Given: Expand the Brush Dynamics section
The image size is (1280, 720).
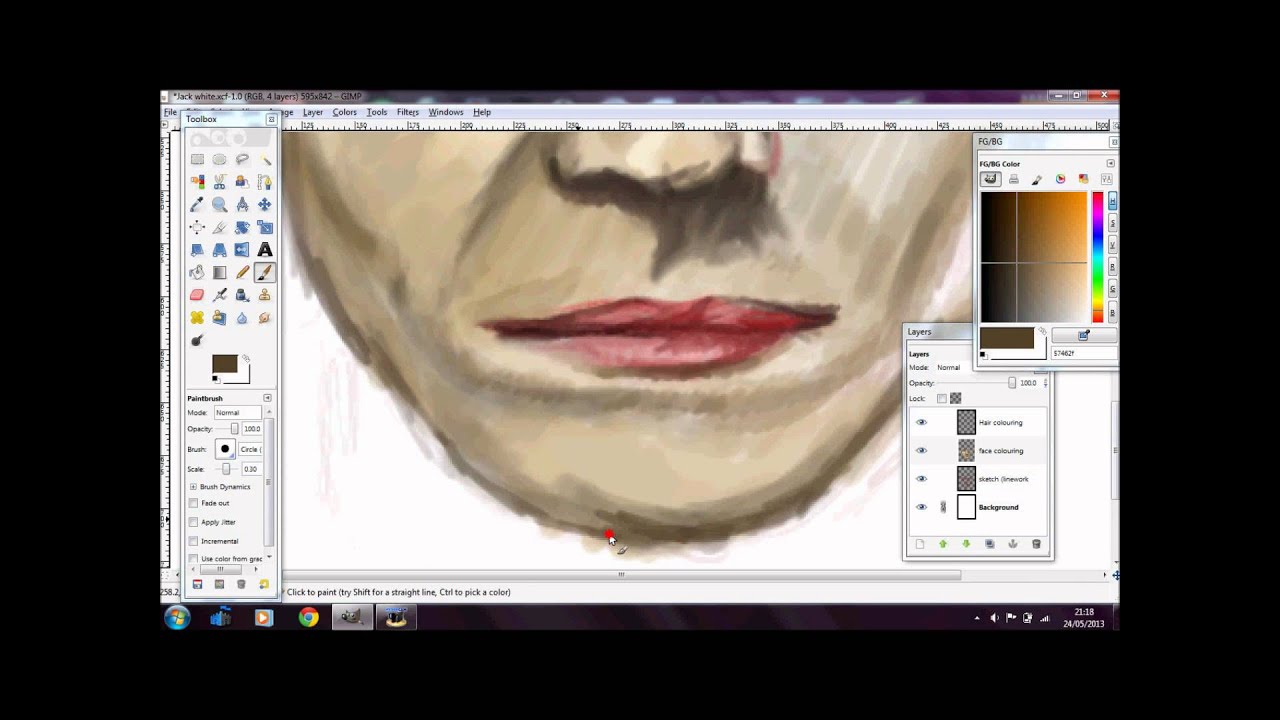Looking at the screenshot, I should tap(193, 486).
